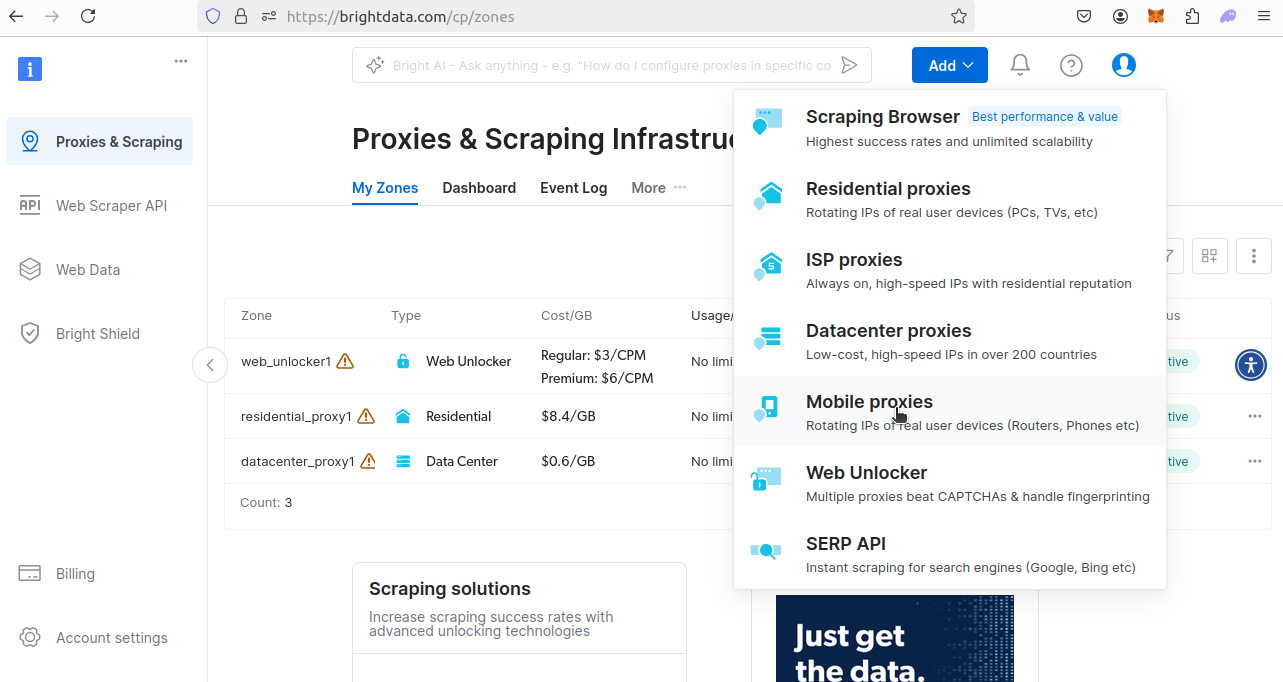Select Datacenter proxies menu entry
Viewport: 1283px width, 682px height.
(x=950, y=341)
